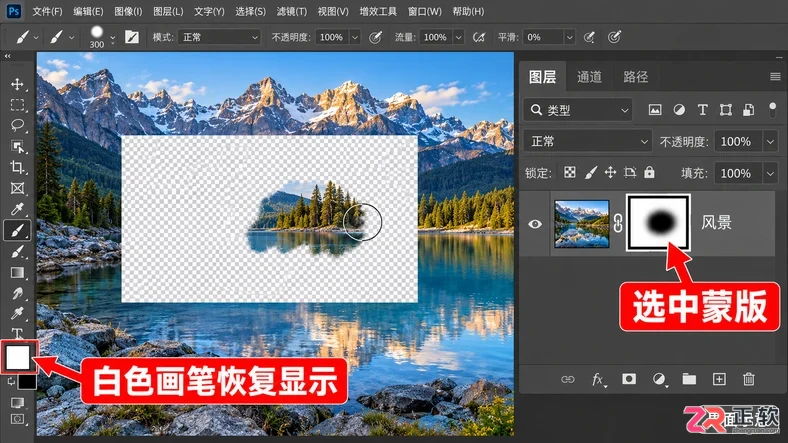788x443 pixels.
Task: Open the layer 不透明度 dropdown arrow
Action: click(770, 142)
